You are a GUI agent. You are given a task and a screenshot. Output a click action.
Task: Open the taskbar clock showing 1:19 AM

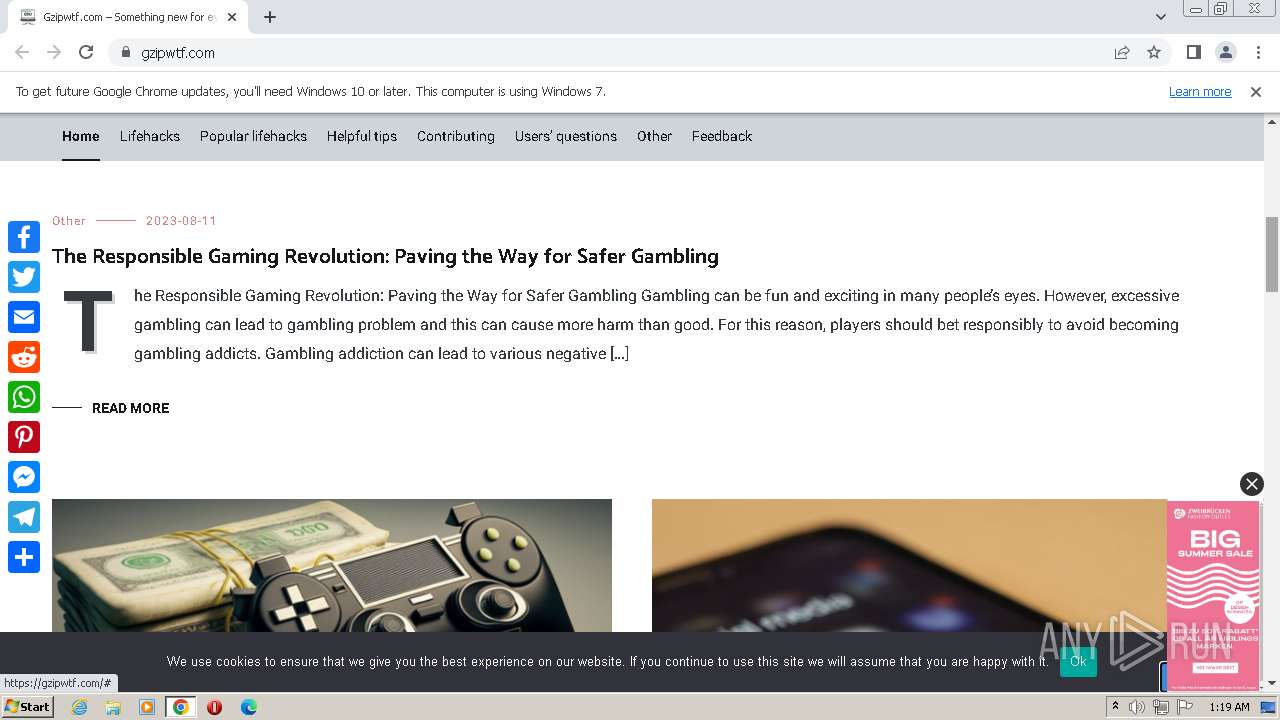(x=1229, y=707)
